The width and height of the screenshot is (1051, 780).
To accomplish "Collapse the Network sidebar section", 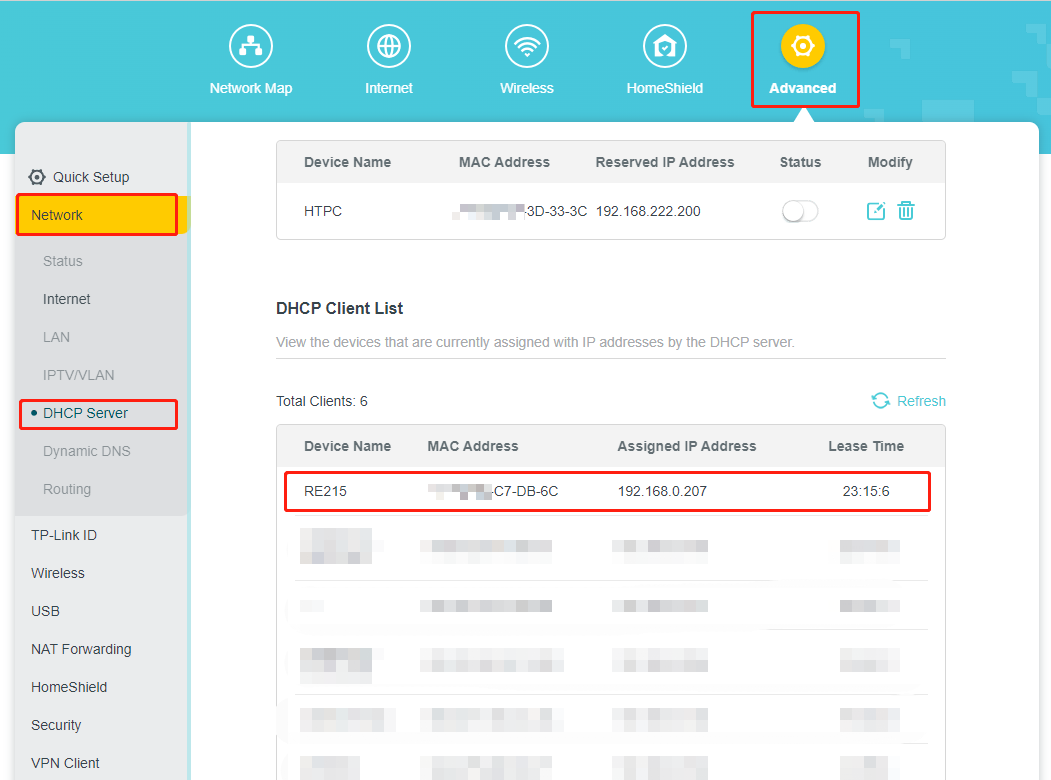I will (x=57, y=214).
